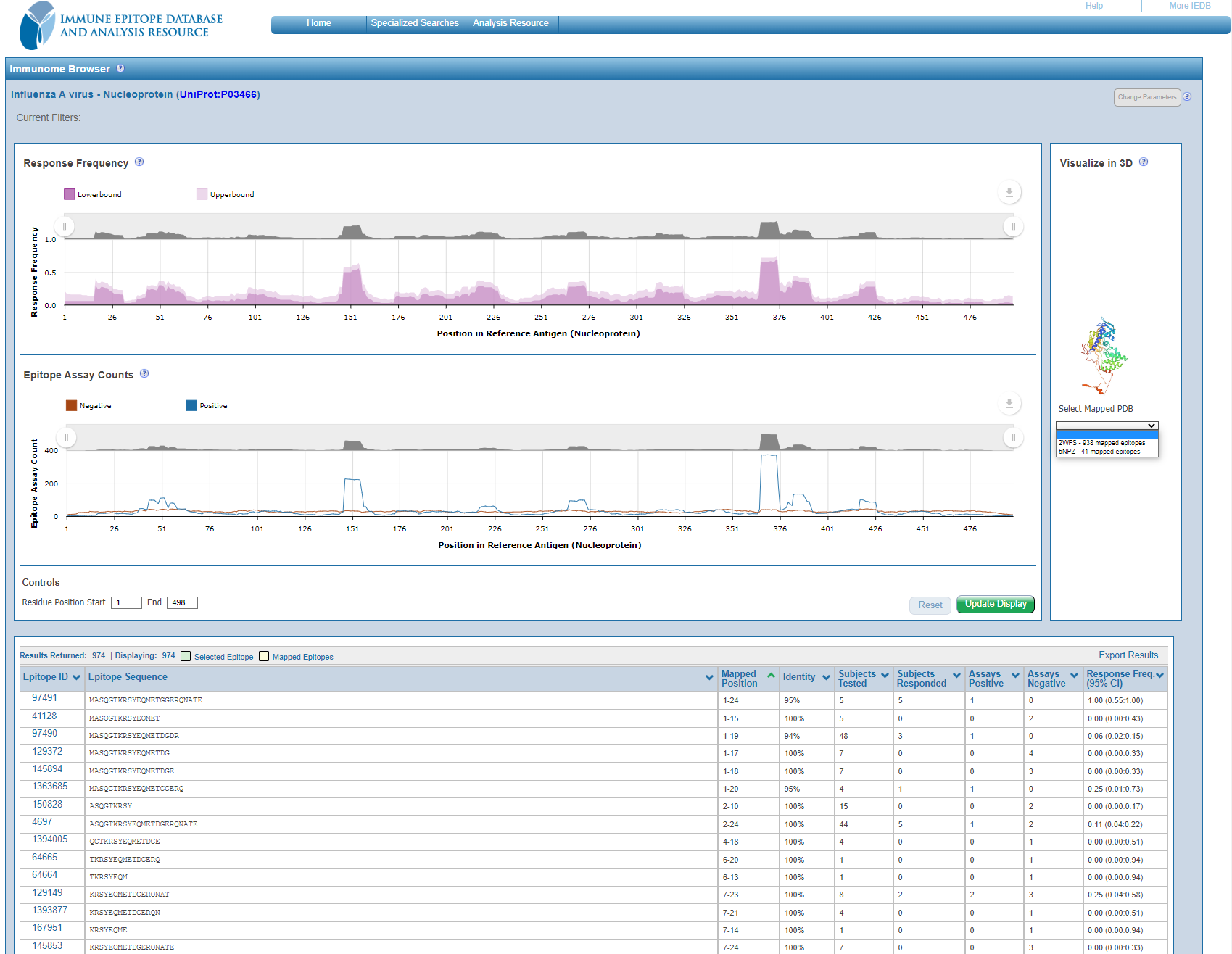The width and height of the screenshot is (1232, 954).
Task: Open More IEDB link
Action: click(x=1189, y=6)
